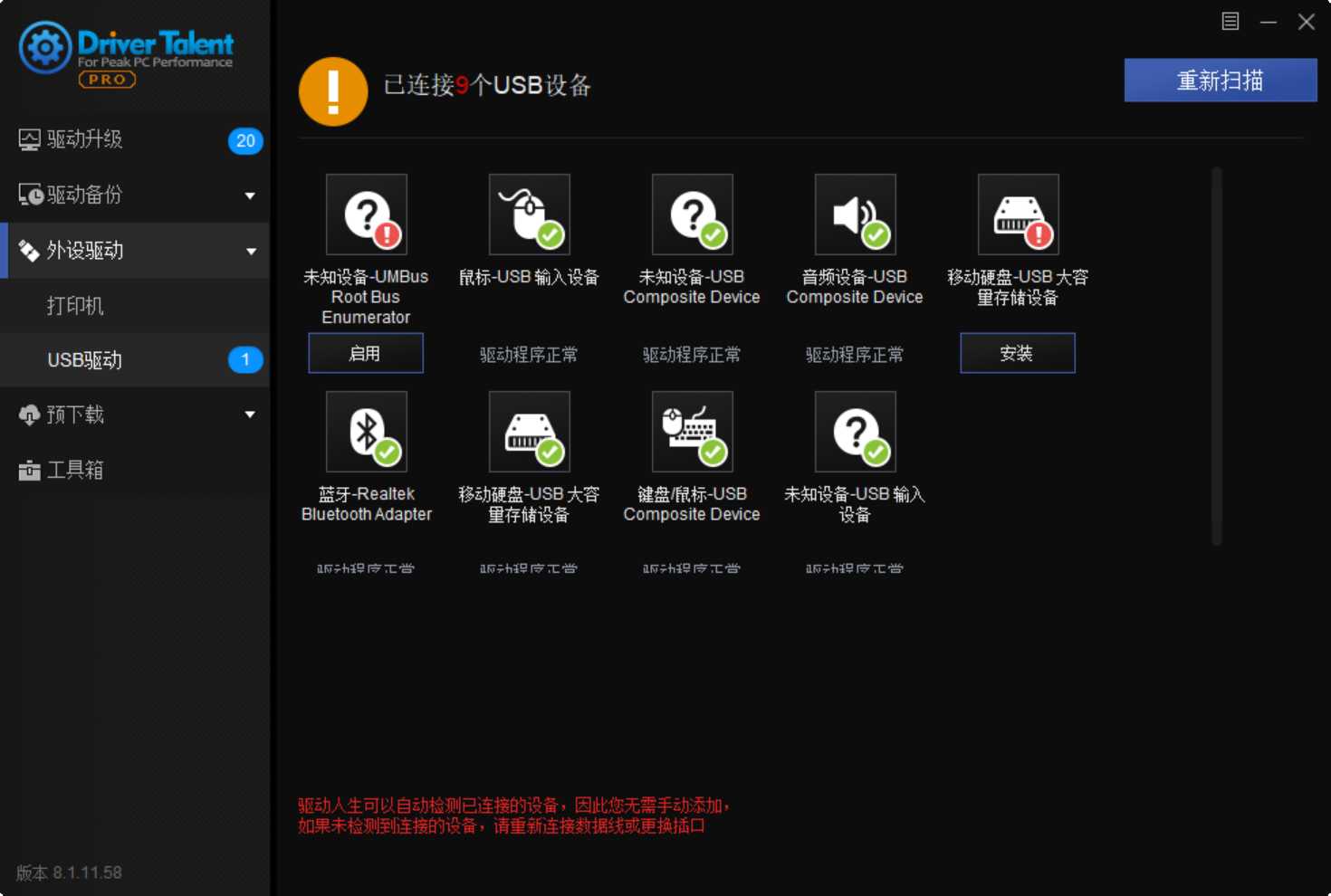Collapse the 外设驱动 dropdown arrow
Screen dimensions: 1331x896
251,252
